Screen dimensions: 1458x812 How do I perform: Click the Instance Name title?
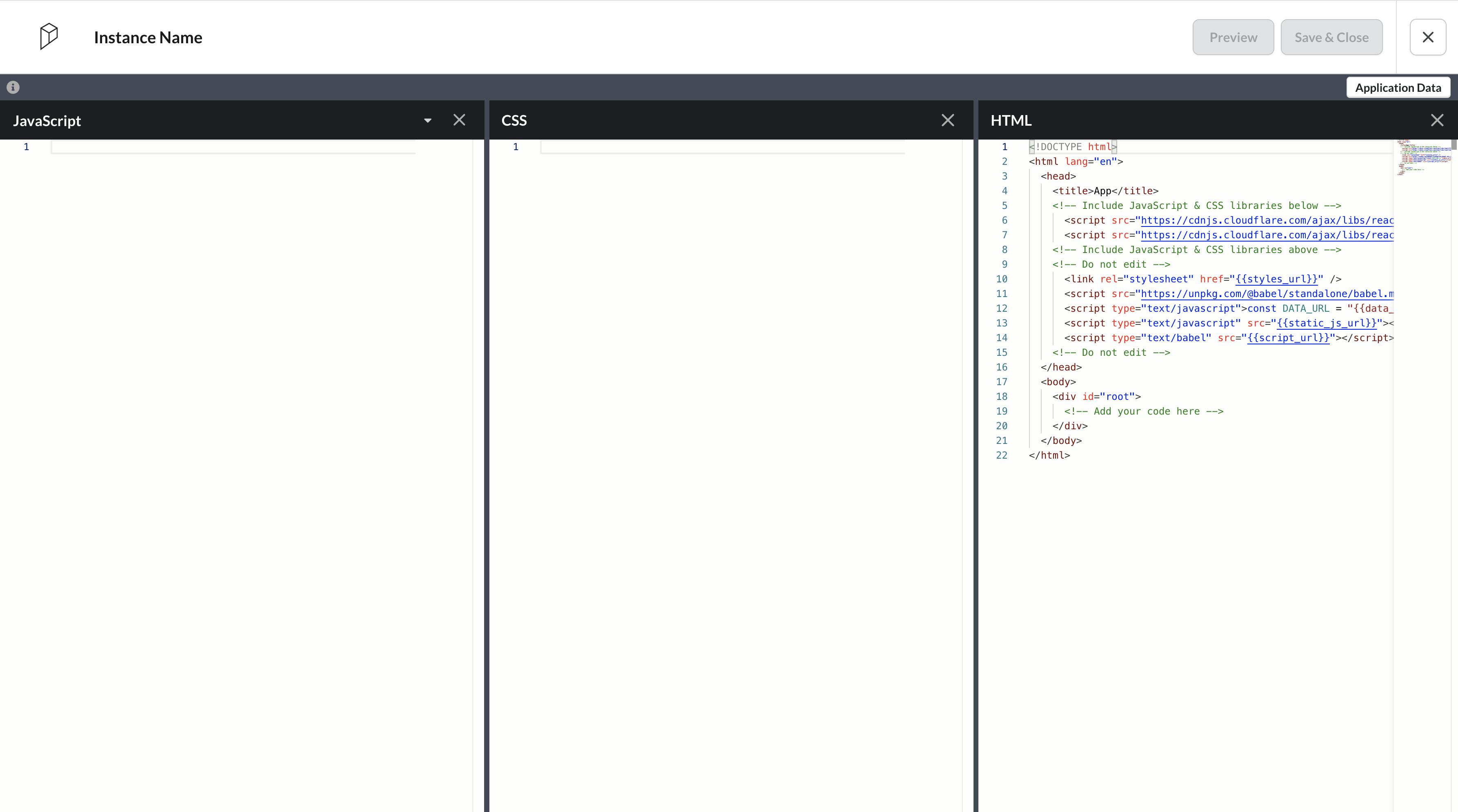pos(148,38)
